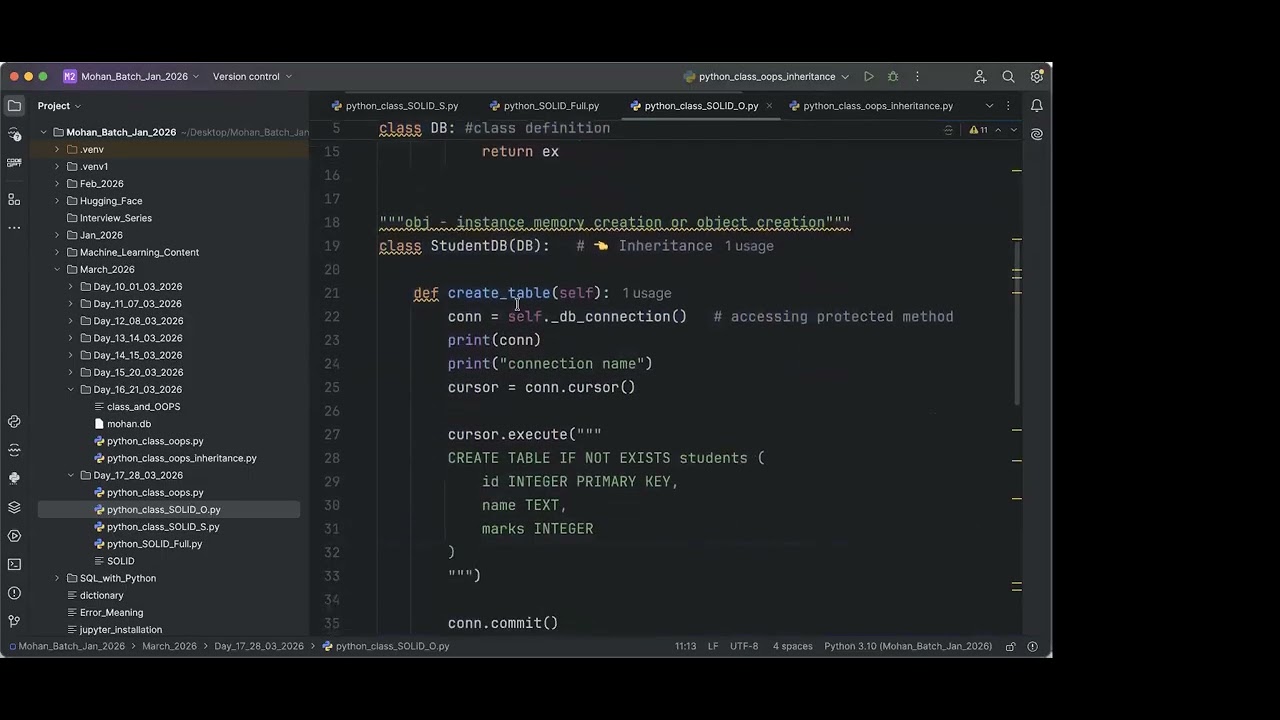The image size is (1280, 720).
Task: Switch to python_SOLID_Full.py tab
Action: point(544,106)
